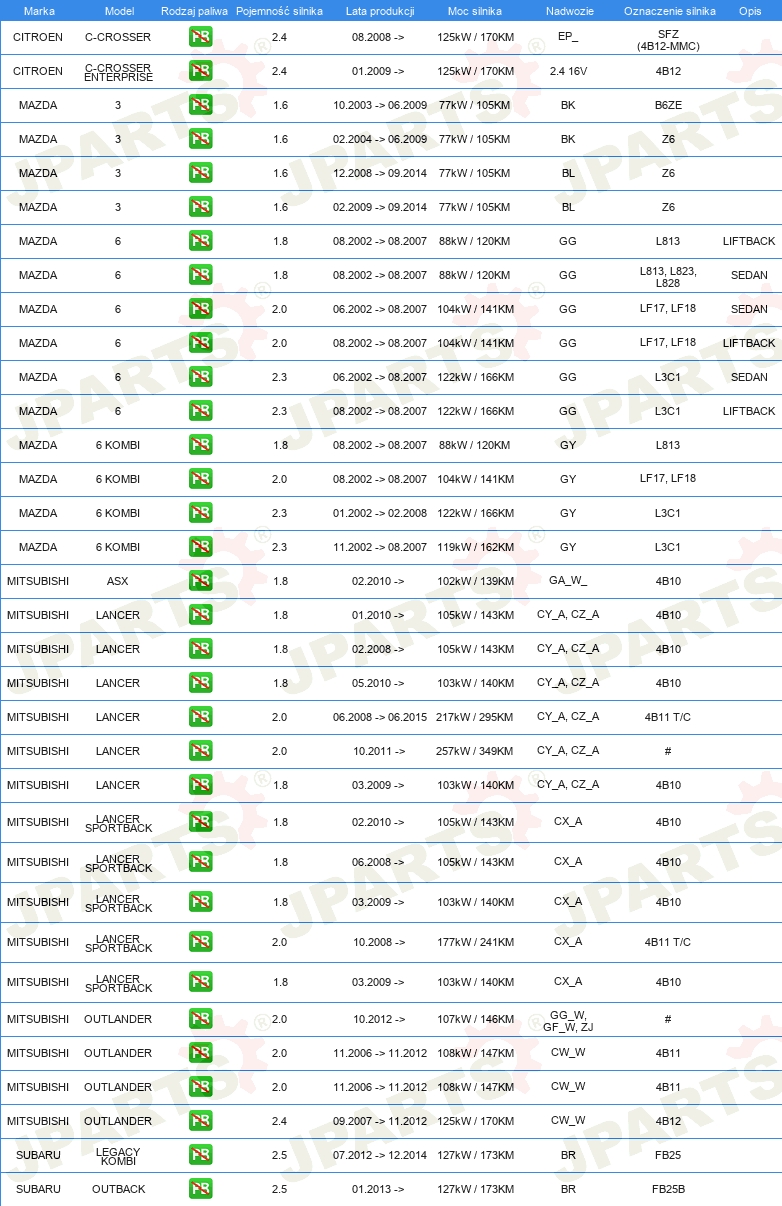This screenshot has width=782, height=1206.
Task: Click the 'Marka' column header
Action: pyautogui.click(x=39, y=11)
